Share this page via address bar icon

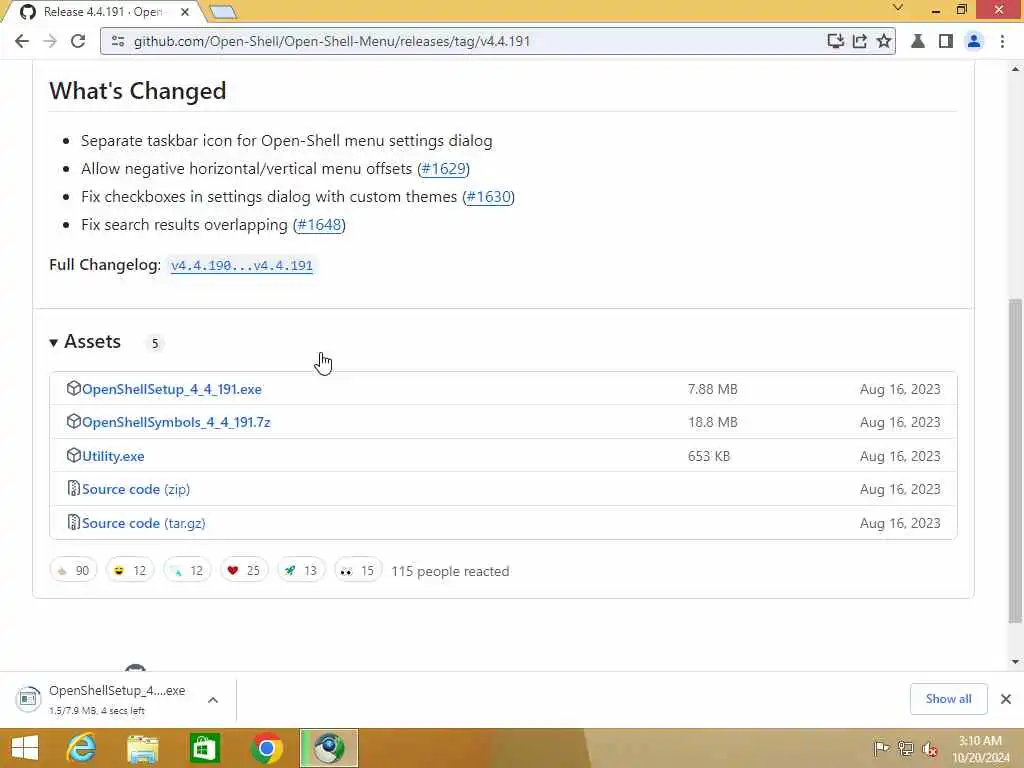pyautogui.click(x=859, y=41)
